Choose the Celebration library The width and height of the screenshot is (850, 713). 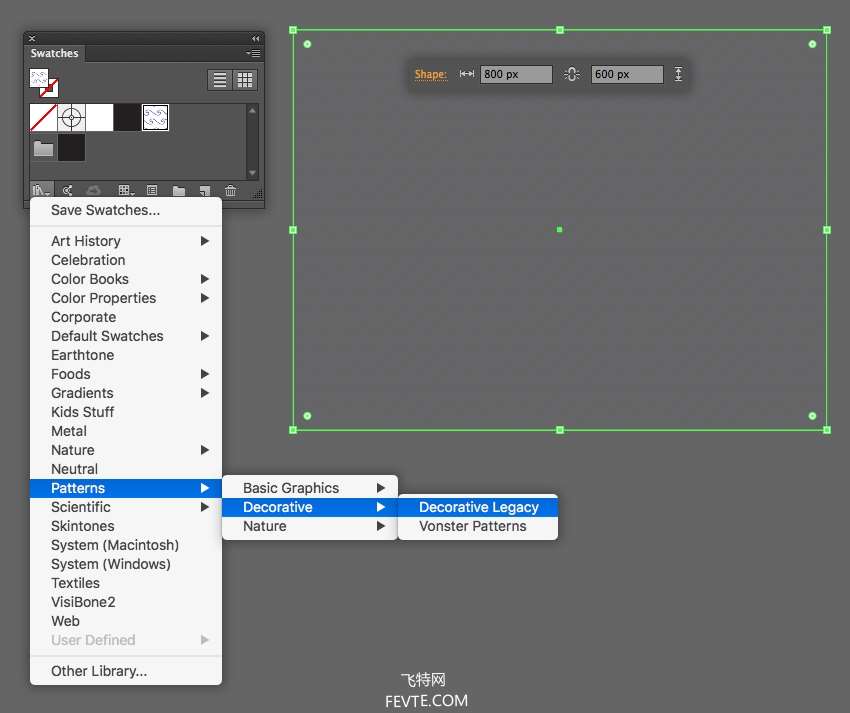[126, 260]
